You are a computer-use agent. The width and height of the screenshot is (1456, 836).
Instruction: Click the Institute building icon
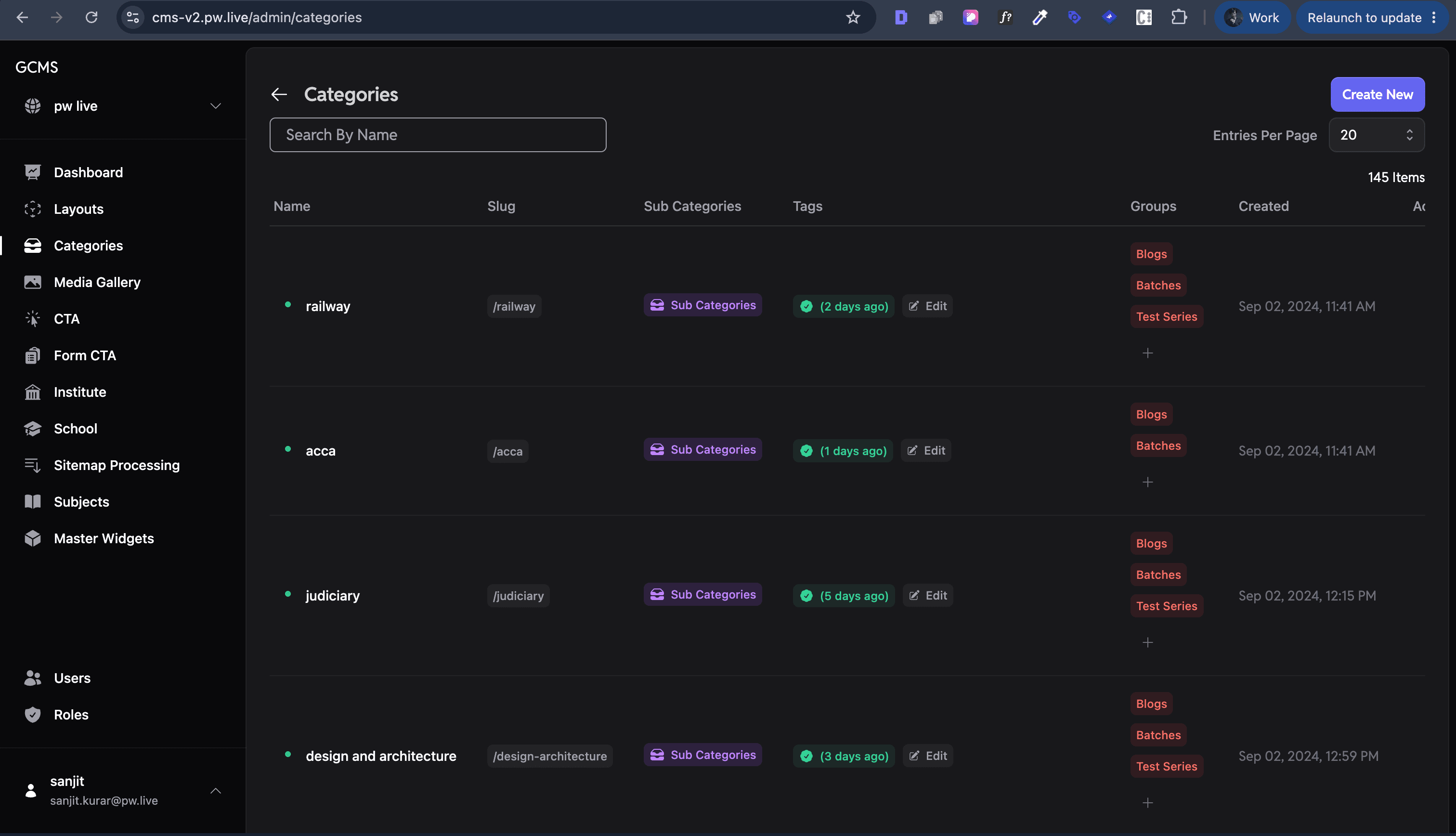pyautogui.click(x=33, y=392)
